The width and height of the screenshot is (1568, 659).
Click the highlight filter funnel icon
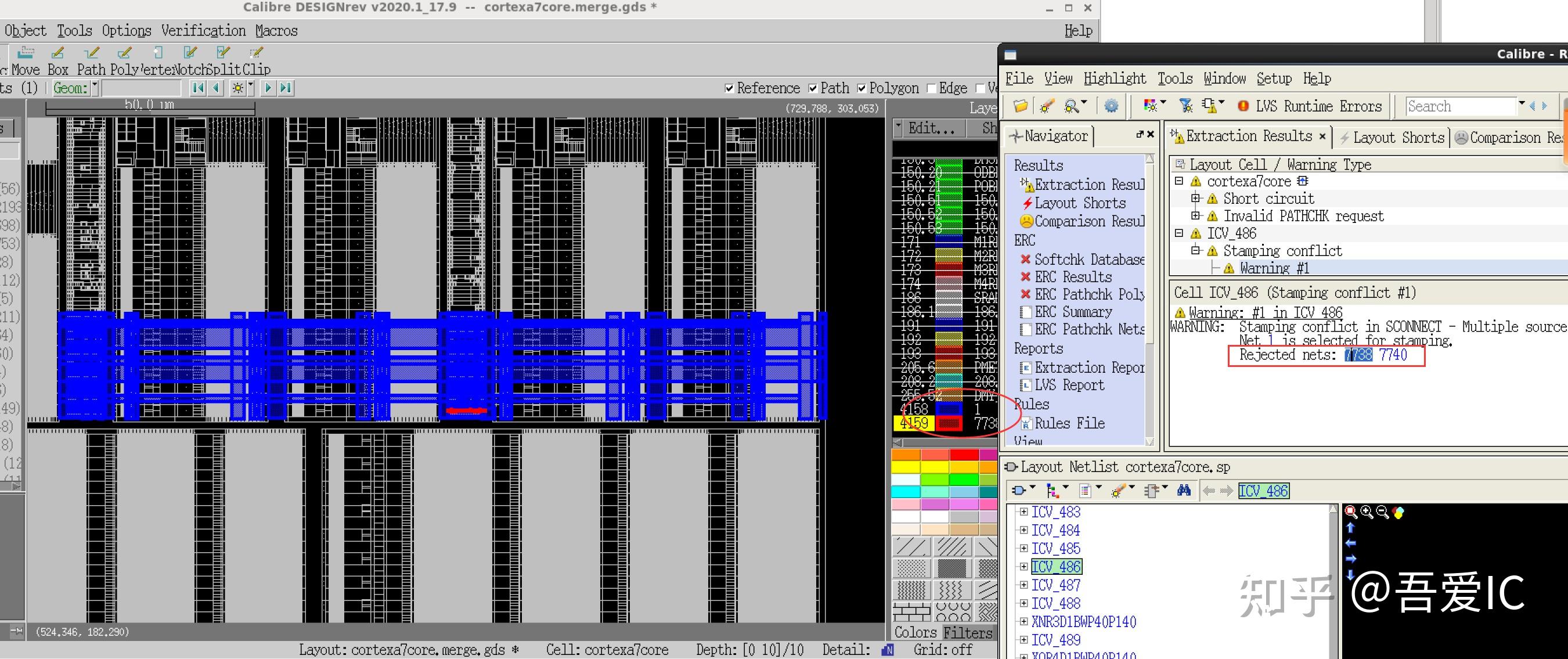tap(1186, 107)
